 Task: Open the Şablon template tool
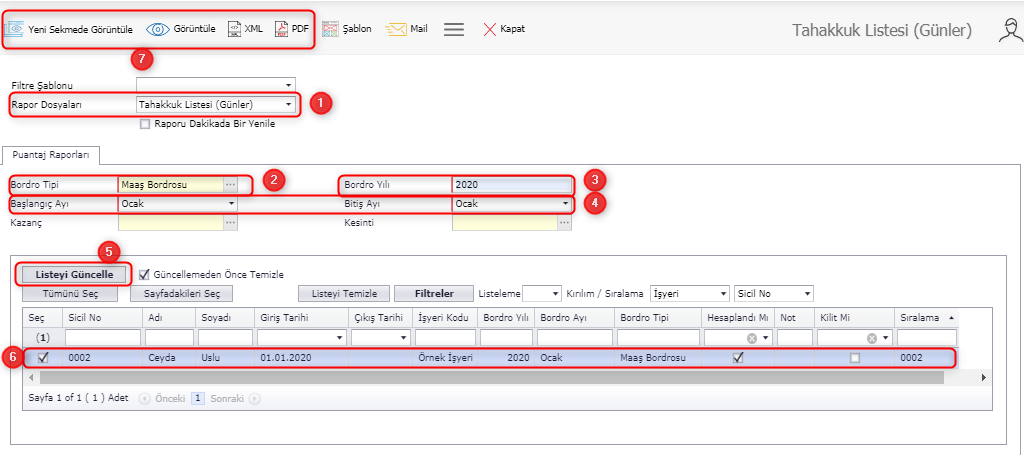pos(347,29)
